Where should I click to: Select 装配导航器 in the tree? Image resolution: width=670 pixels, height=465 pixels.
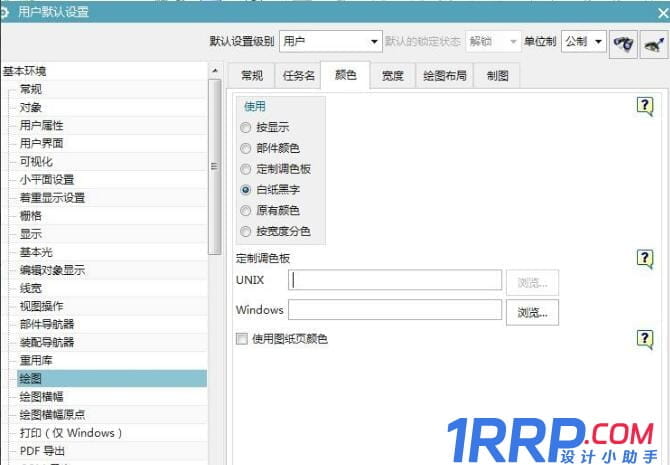(x=47, y=342)
